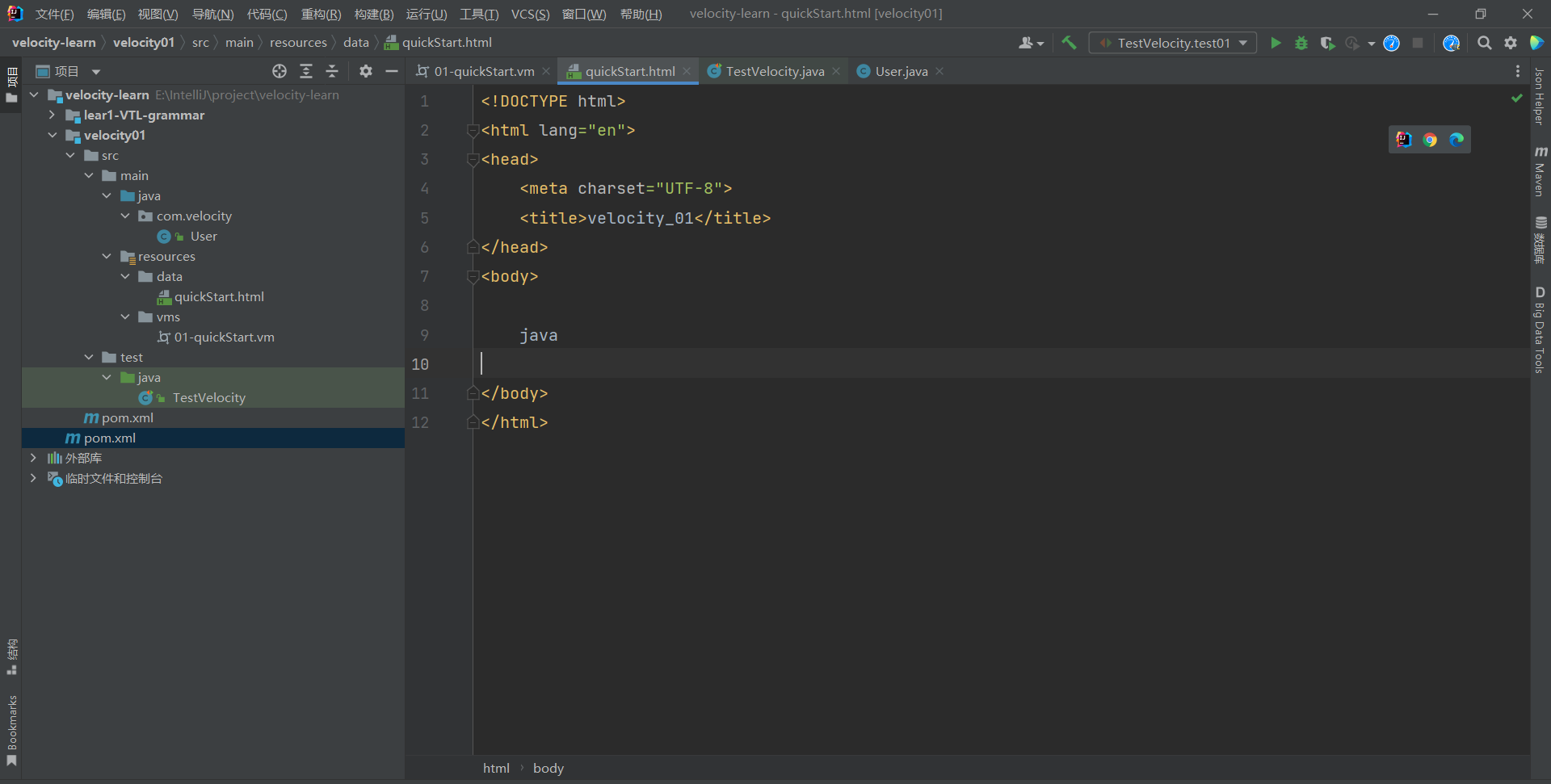
Task: Fold the <head> block on line 3
Action: point(473,160)
